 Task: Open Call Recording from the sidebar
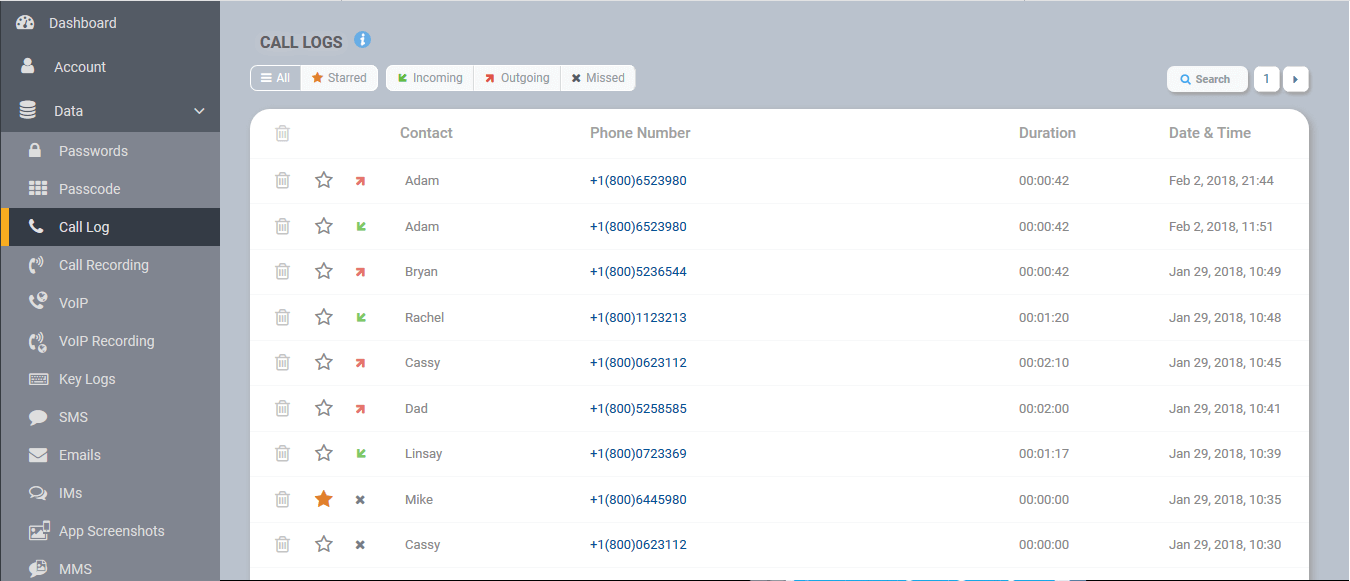click(x=103, y=265)
